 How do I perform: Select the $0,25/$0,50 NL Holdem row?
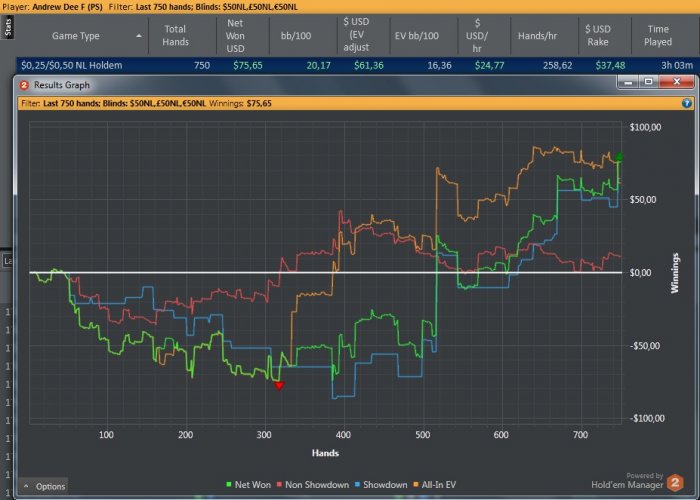[x=356, y=65]
